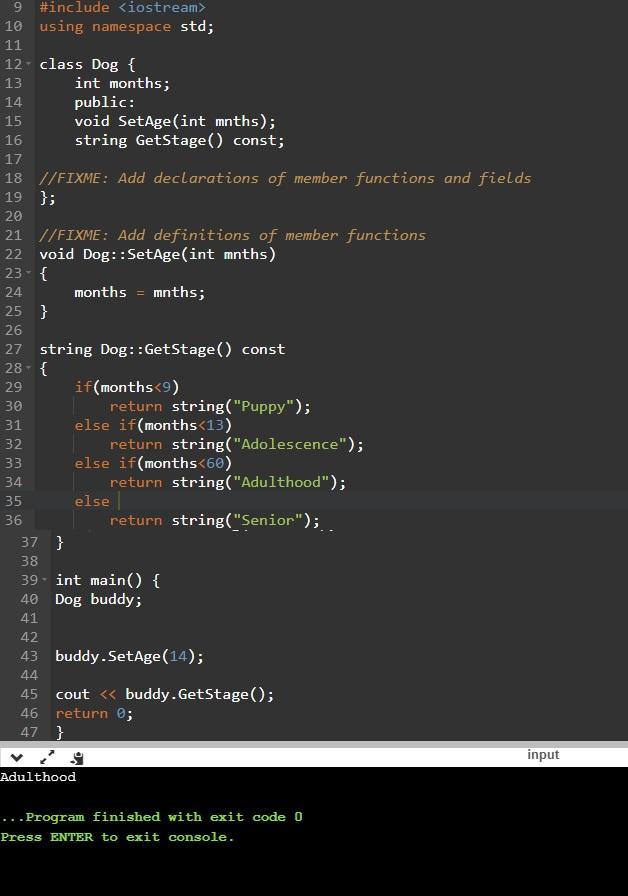628x896 pixels.
Task: Click line number 41 in the gutter
Action: (29, 618)
